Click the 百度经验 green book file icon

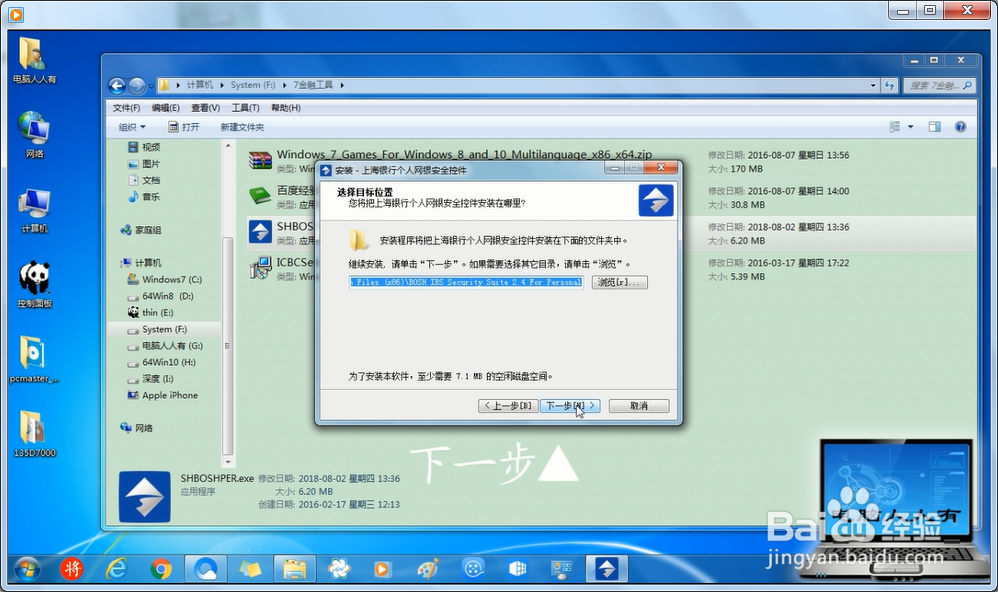[x=260, y=196]
